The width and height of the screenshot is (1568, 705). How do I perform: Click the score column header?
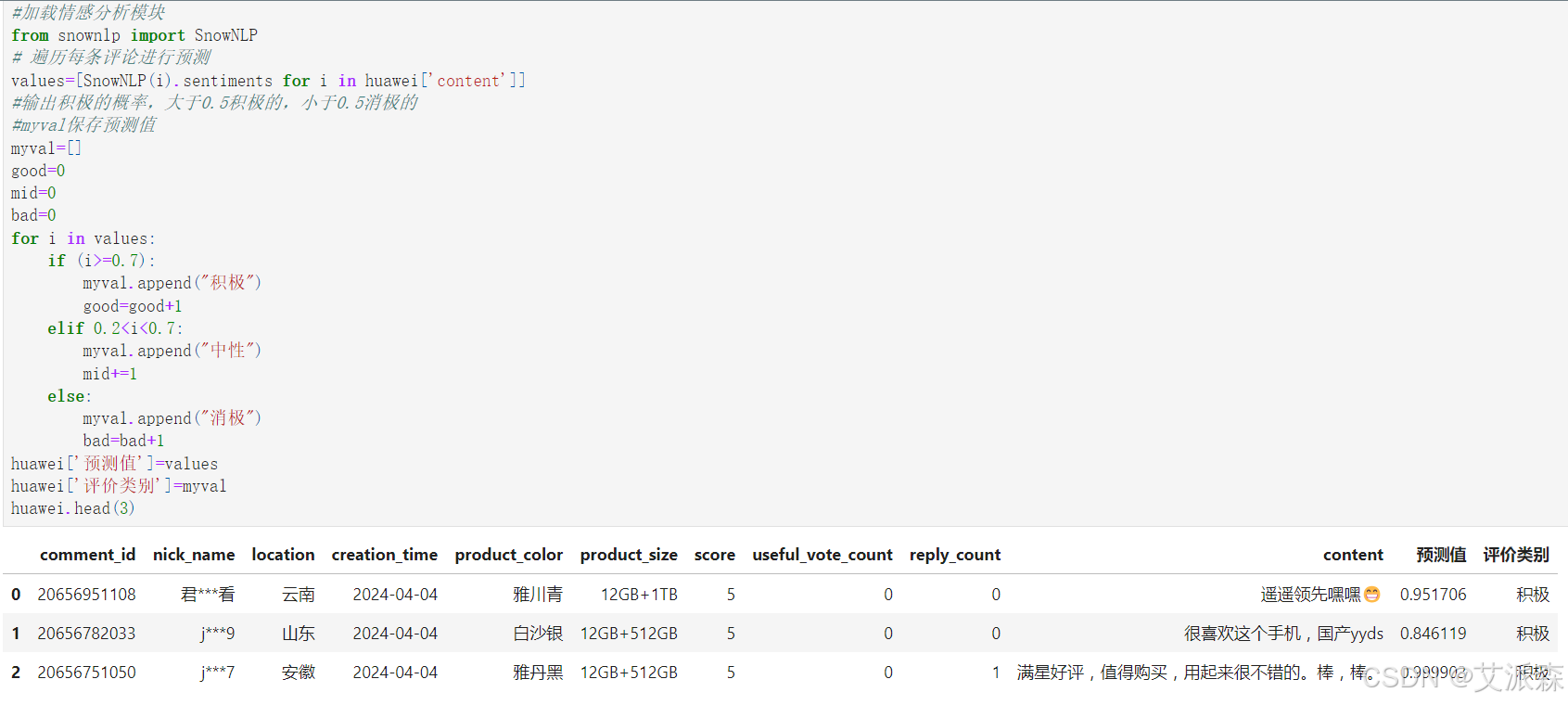[x=715, y=555]
